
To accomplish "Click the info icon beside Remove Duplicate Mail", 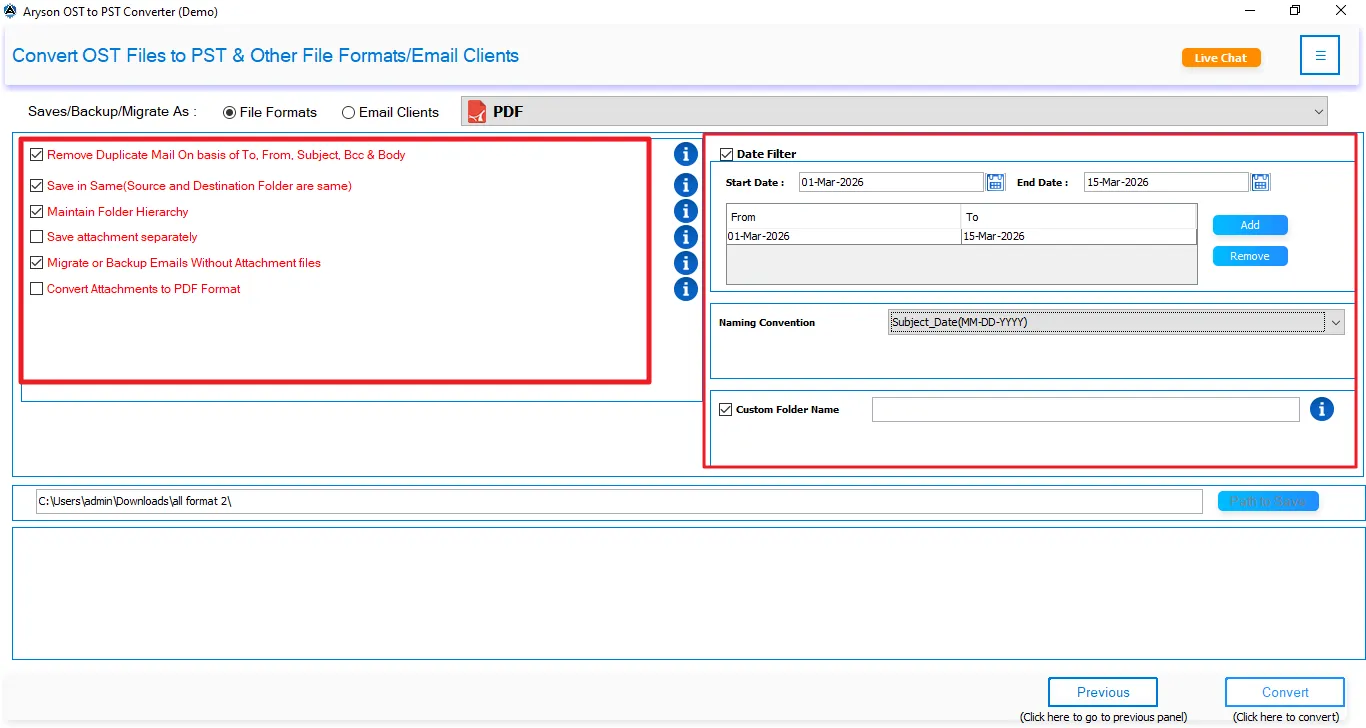I will tap(685, 154).
